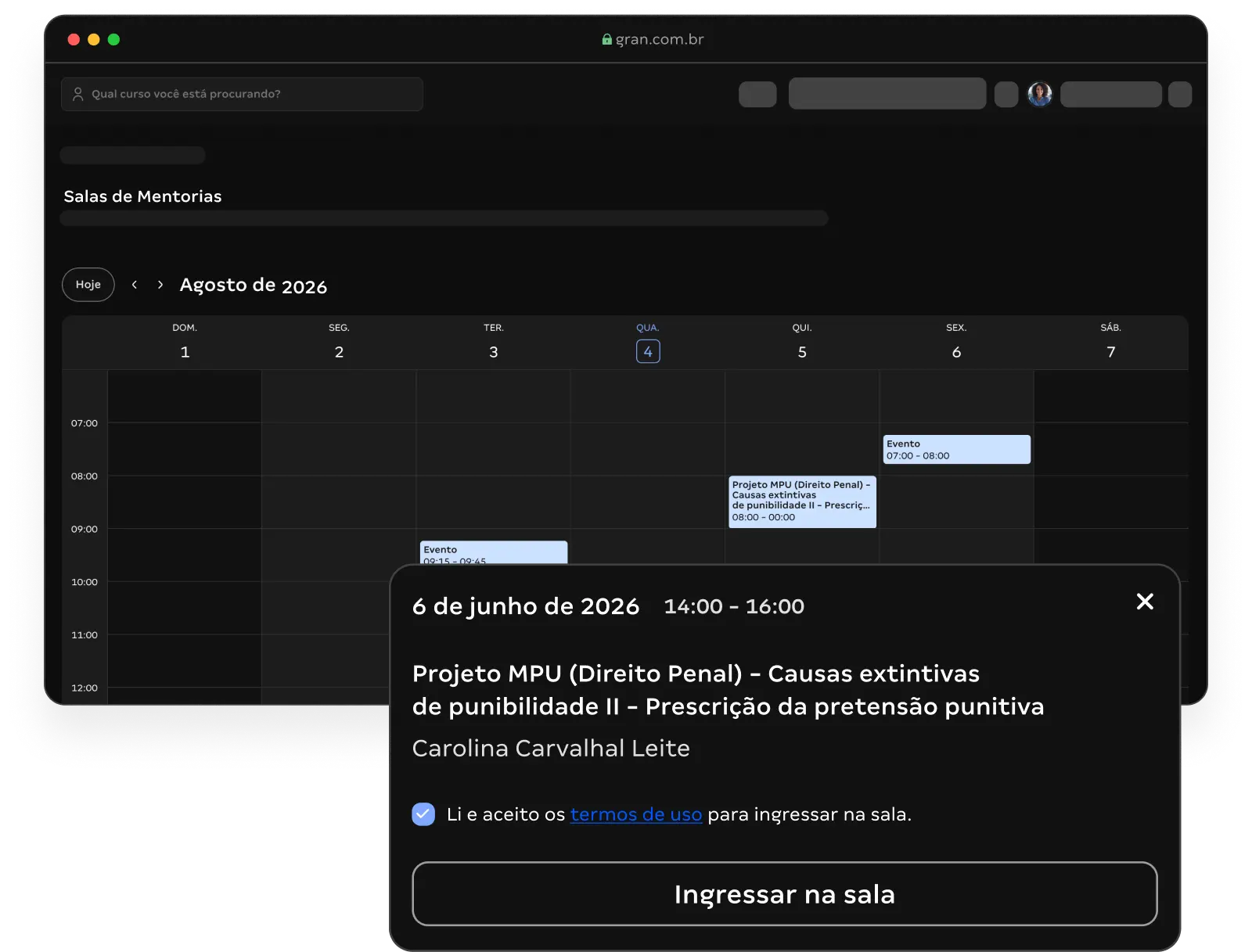Select Saturday date 7 in the header
The width and height of the screenshot is (1252, 952).
1110,351
